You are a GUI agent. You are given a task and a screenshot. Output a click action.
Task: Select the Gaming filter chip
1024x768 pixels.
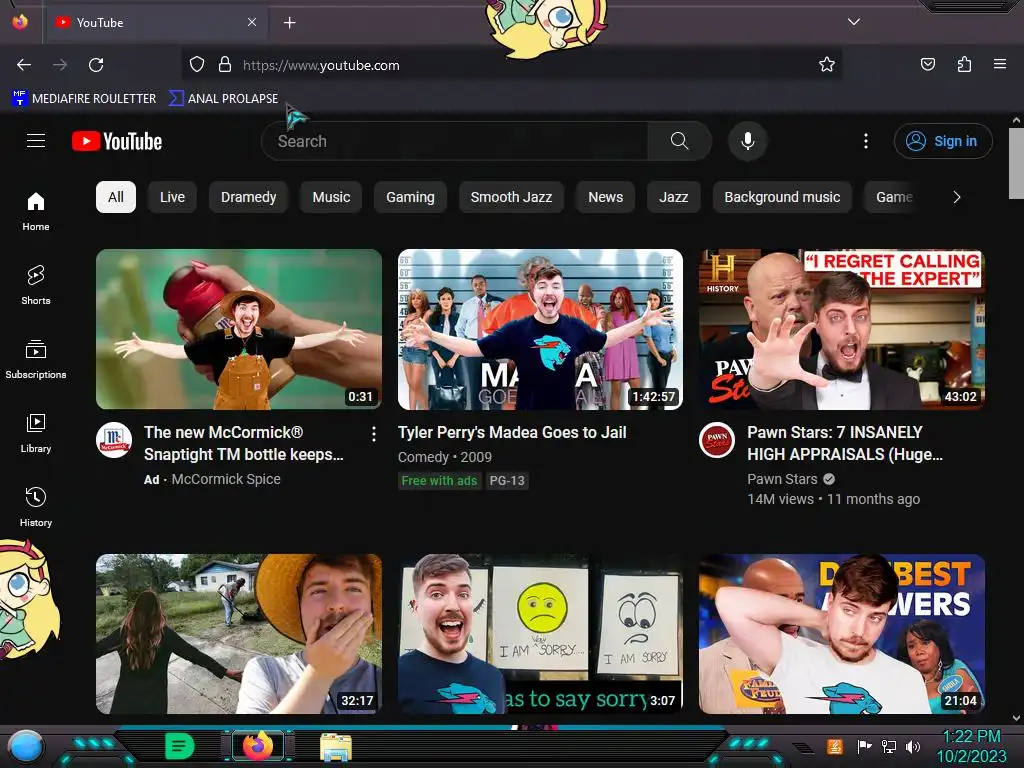click(x=410, y=197)
